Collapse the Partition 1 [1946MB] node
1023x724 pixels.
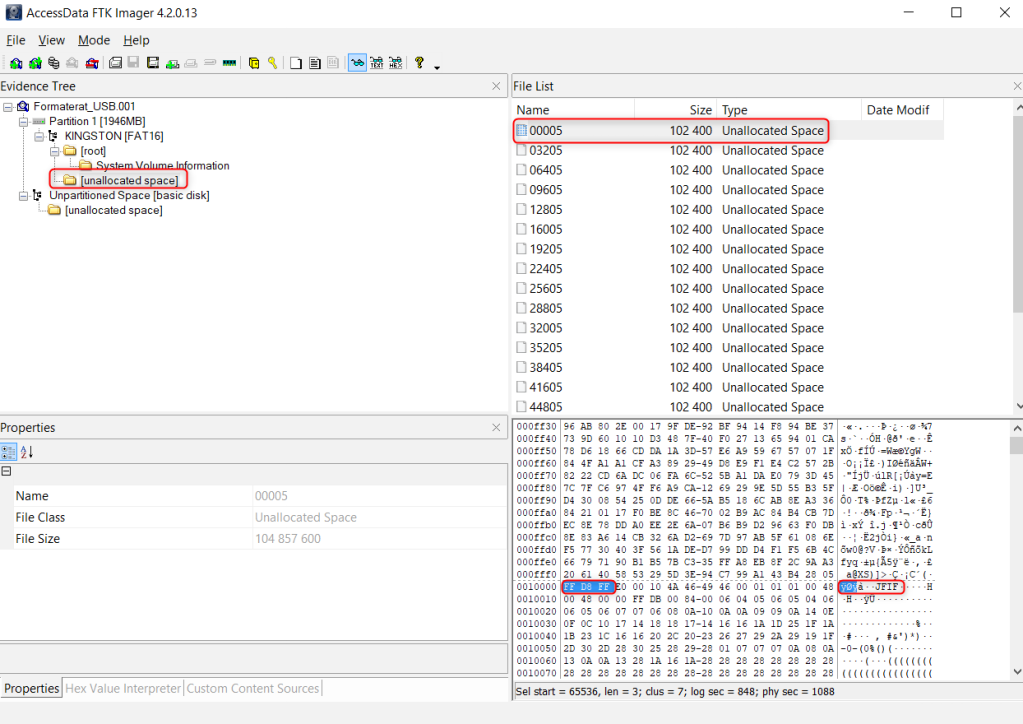click(x=24, y=121)
